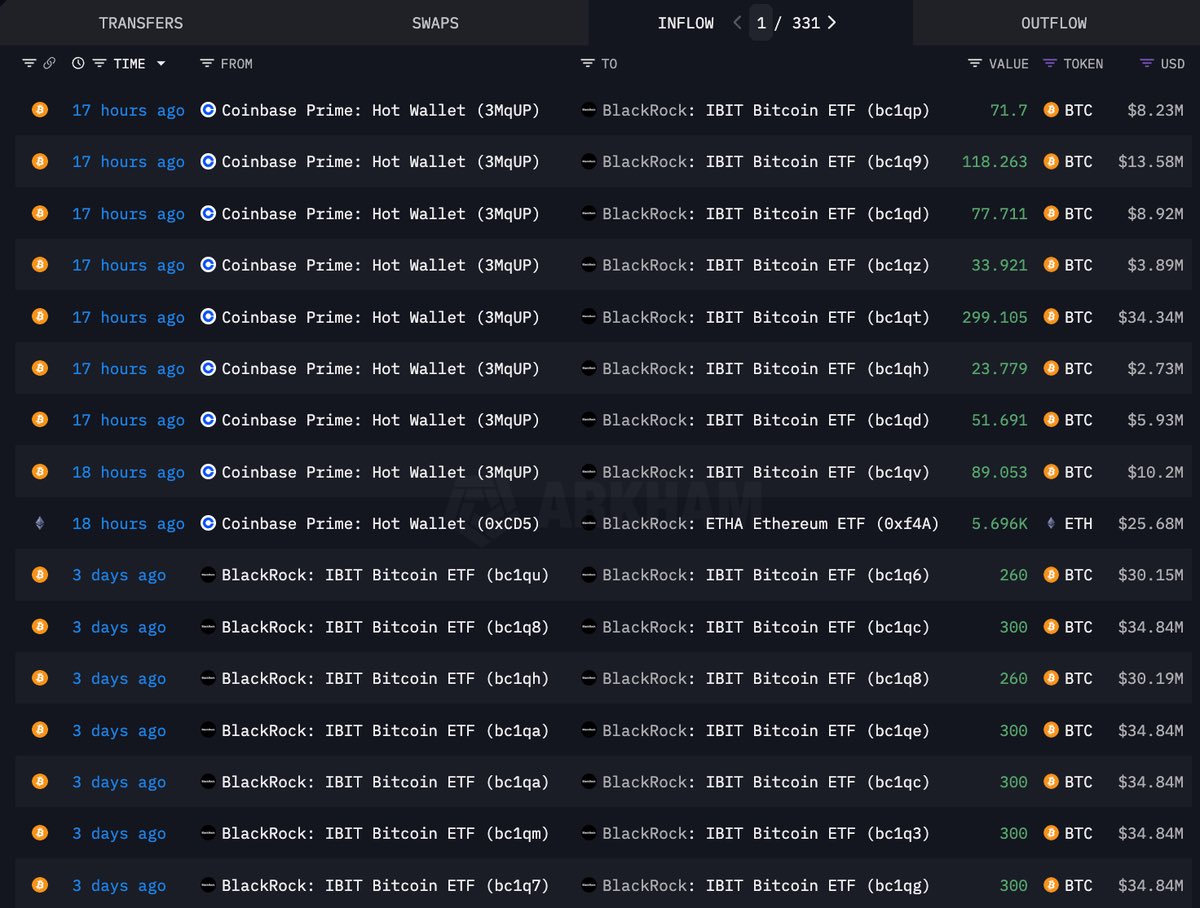Select the INFLOW tab

coord(686,23)
